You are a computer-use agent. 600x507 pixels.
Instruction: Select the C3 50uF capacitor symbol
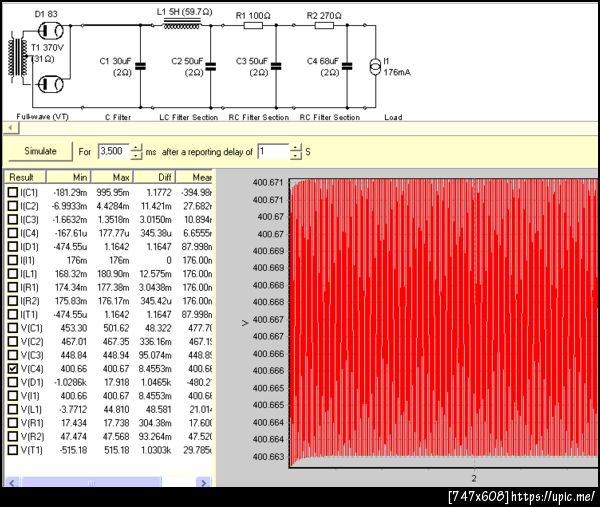point(276,66)
